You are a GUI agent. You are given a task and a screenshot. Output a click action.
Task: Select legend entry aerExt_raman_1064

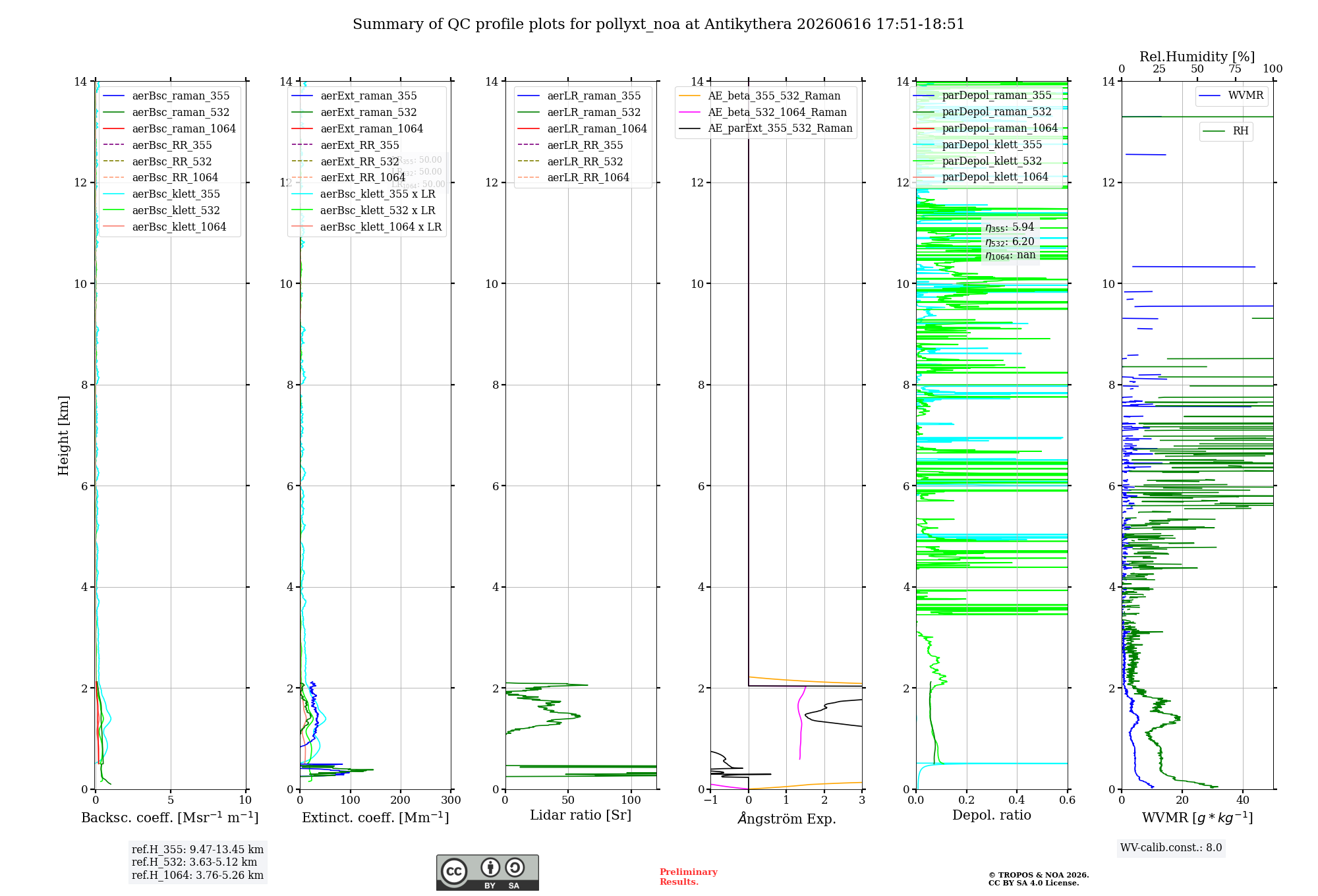click(x=357, y=129)
